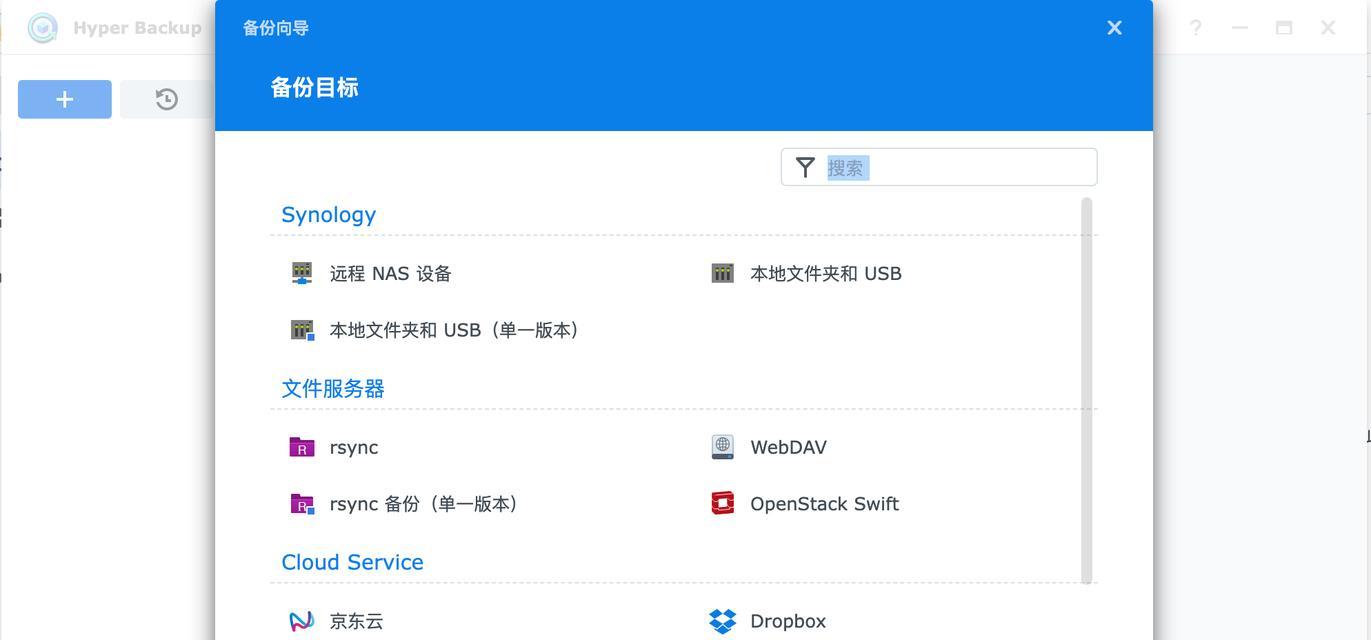Image resolution: width=1371 pixels, height=640 pixels.
Task: Open the Hyper Backup help question mark
Action: click(x=1196, y=28)
